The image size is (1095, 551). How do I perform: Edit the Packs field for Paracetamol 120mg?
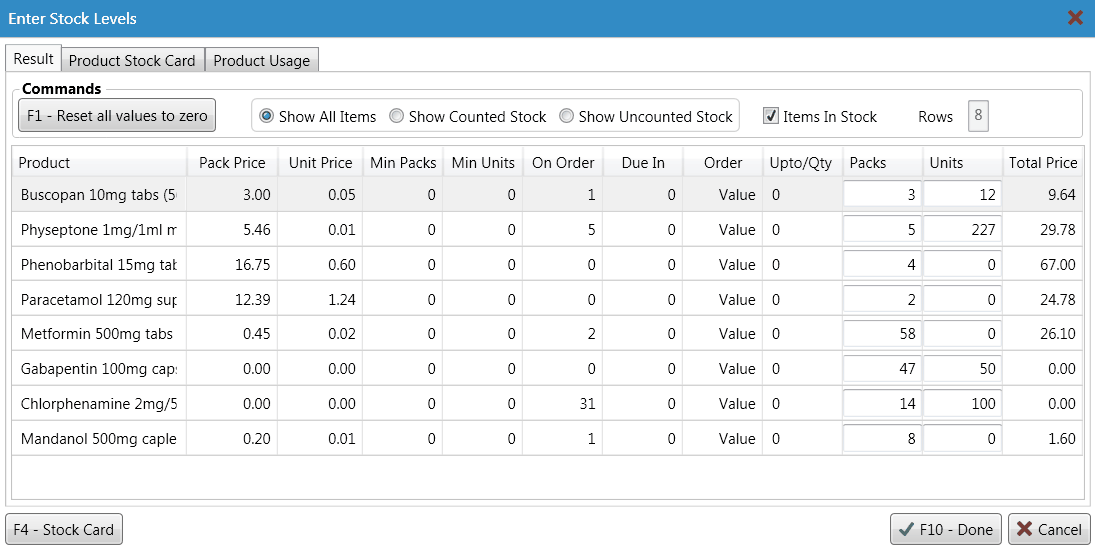pyautogui.click(x=883, y=299)
